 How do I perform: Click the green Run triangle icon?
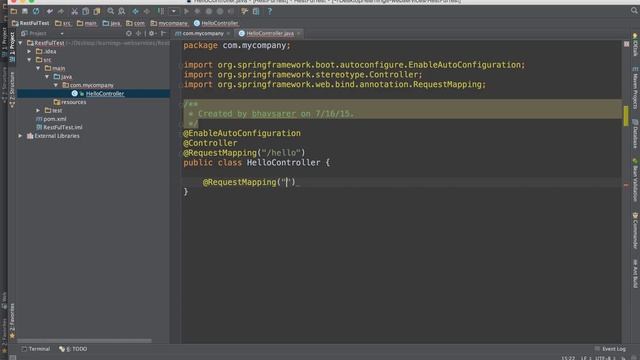tap(187, 11)
